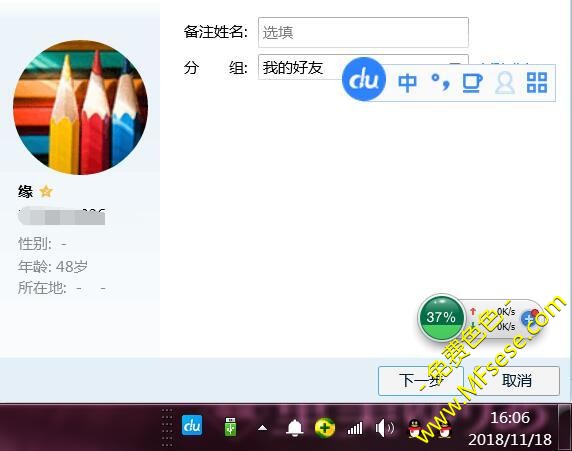Open the green 360 plus tray icon
The width and height of the screenshot is (572, 451).
click(325, 427)
